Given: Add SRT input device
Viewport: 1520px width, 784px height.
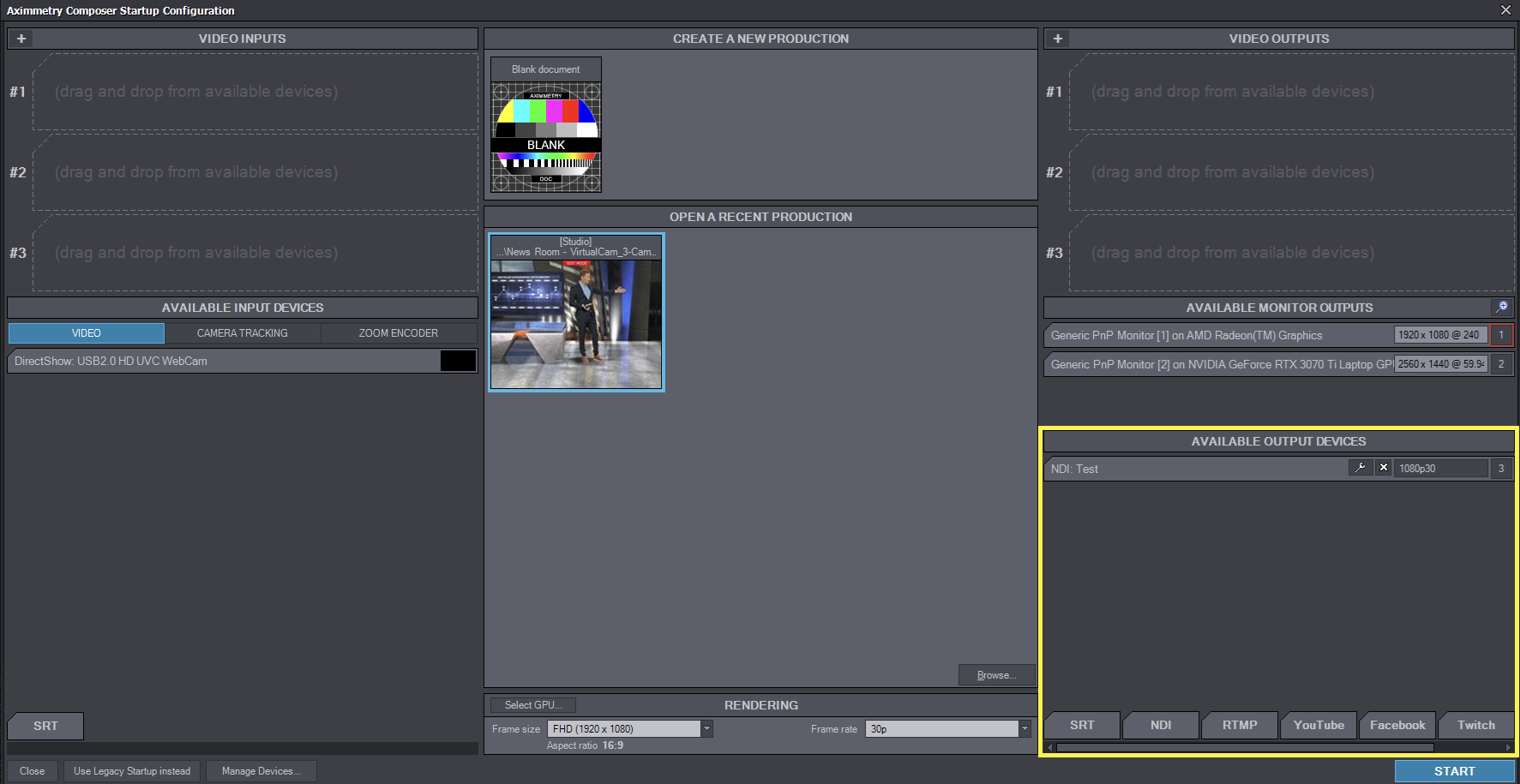Looking at the screenshot, I should 45,726.
